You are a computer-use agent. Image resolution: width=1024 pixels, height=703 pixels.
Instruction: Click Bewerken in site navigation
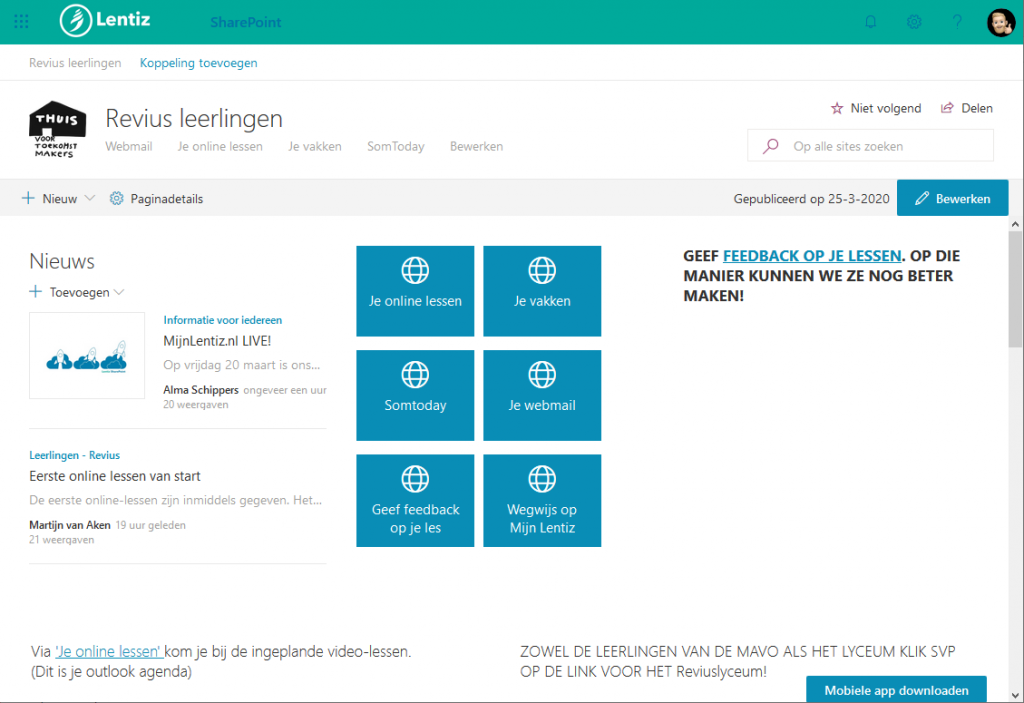click(476, 146)
